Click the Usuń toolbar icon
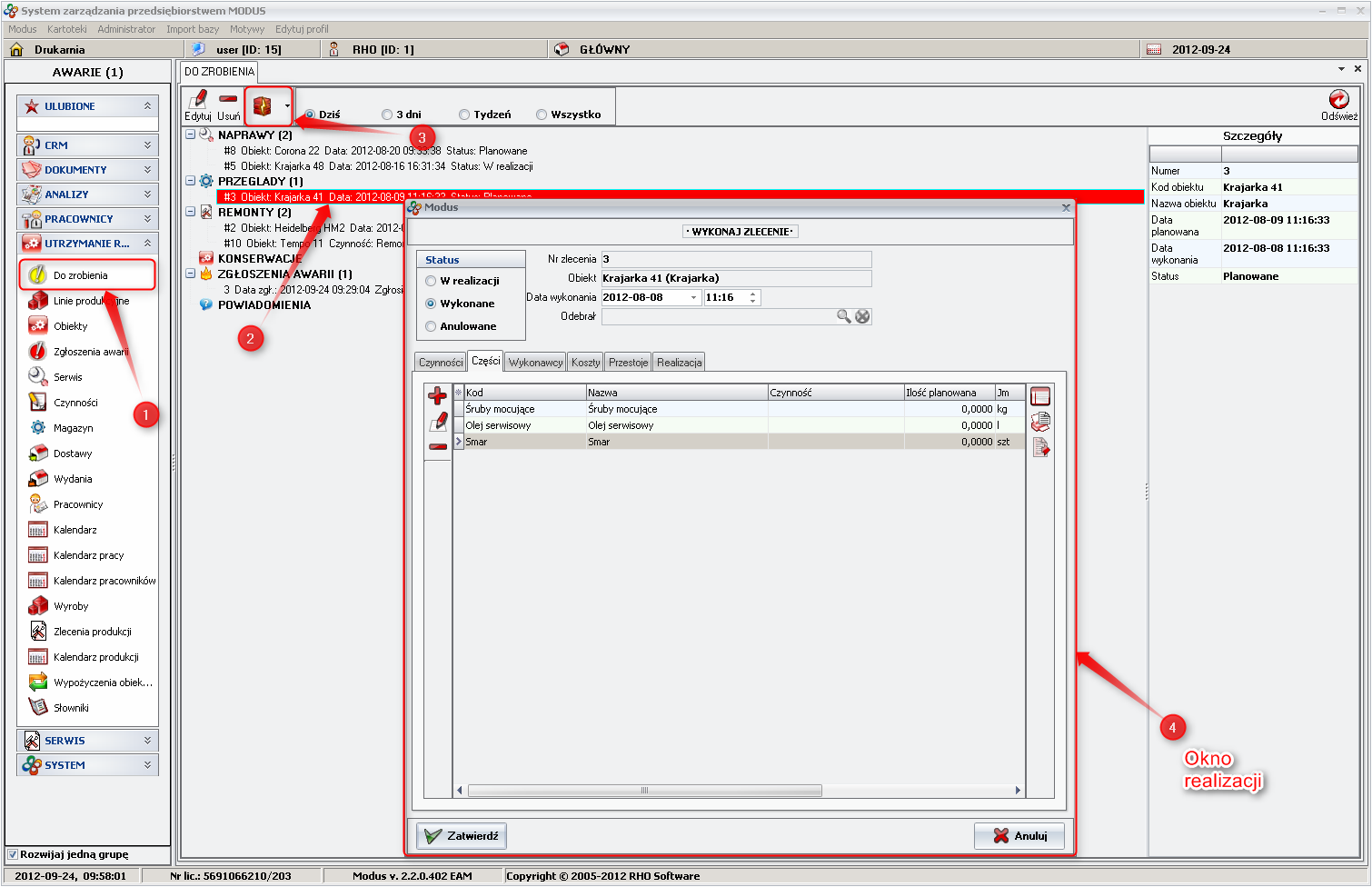 pyautogui.click(x=228, y=100)
